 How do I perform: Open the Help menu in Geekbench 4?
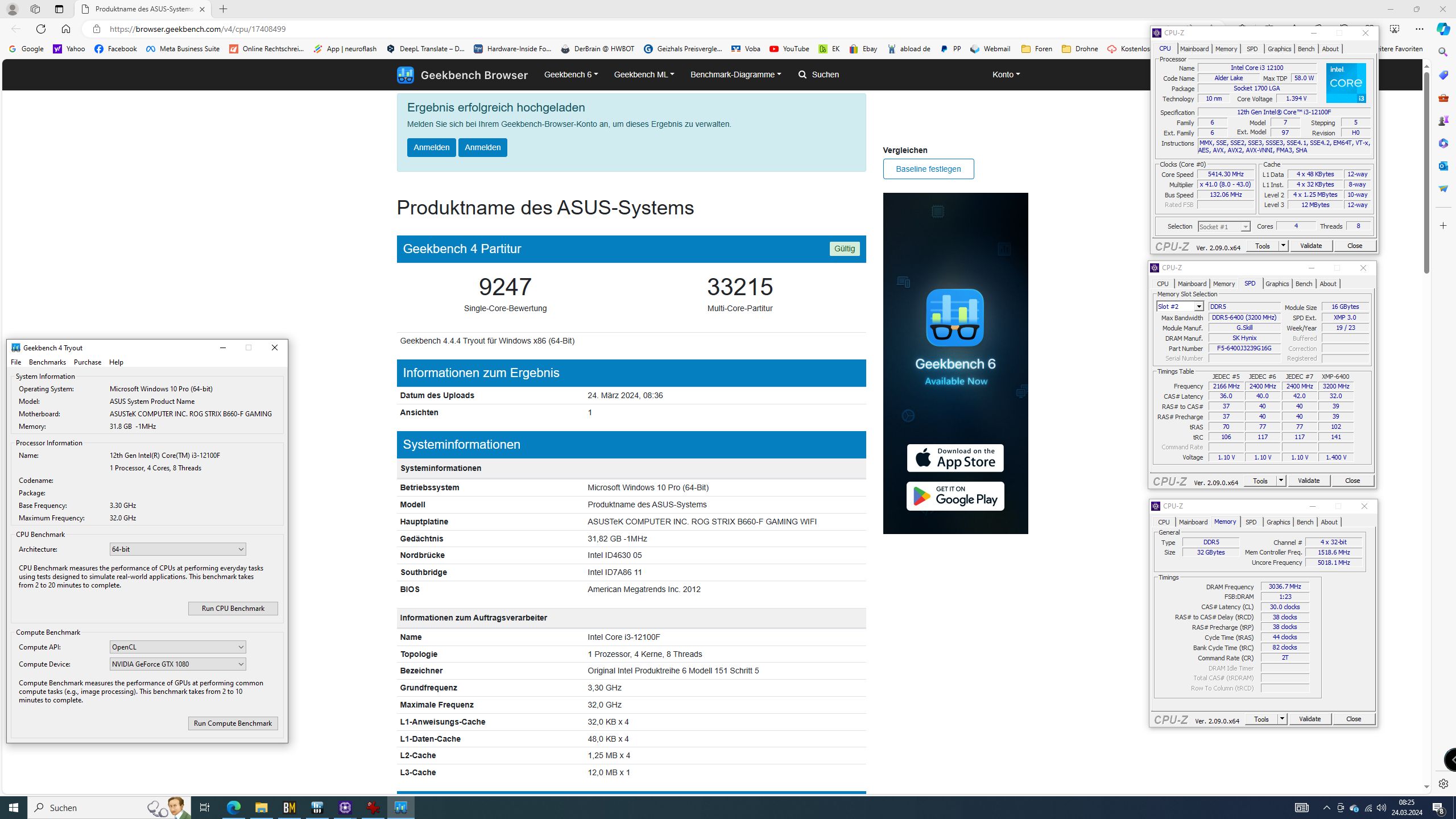[x=116, y=362]
